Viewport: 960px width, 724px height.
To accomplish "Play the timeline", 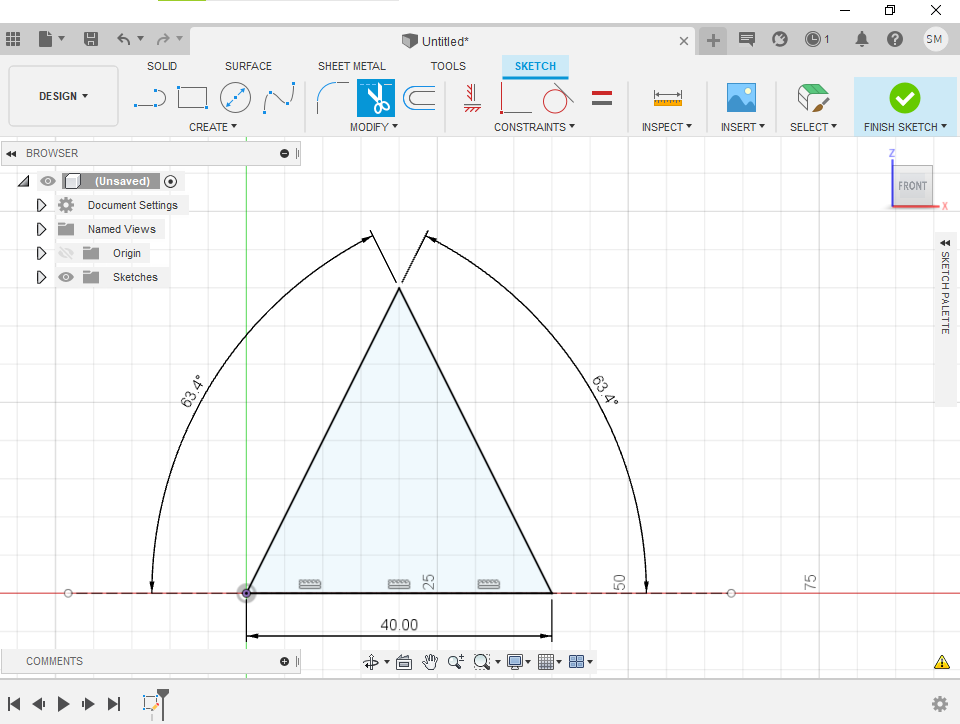I will coord(63,704).
